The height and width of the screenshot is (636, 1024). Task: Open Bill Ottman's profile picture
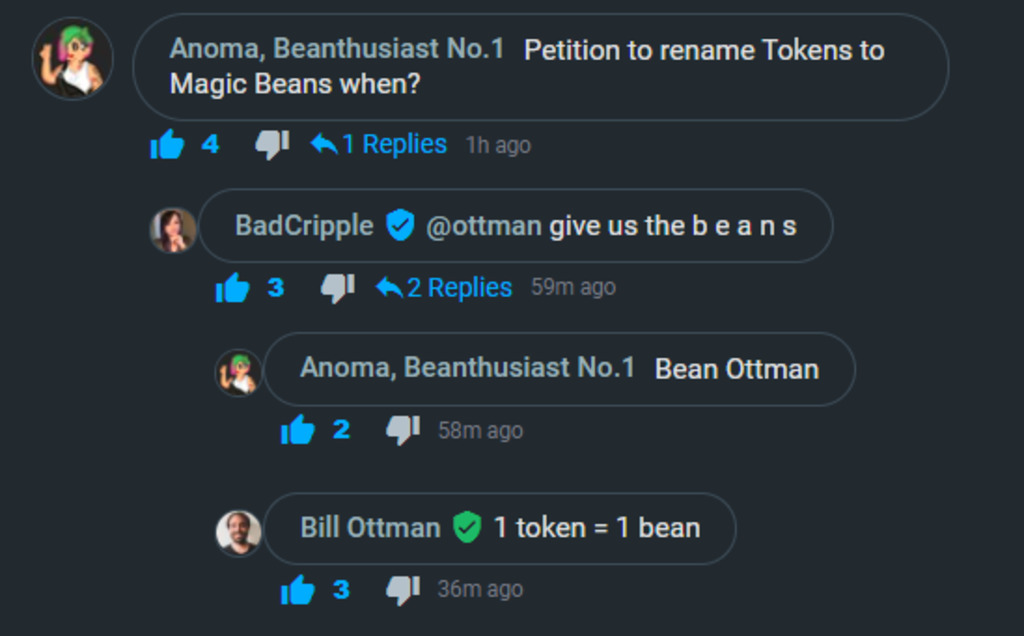pyautogui.click(x=238, y=532)
